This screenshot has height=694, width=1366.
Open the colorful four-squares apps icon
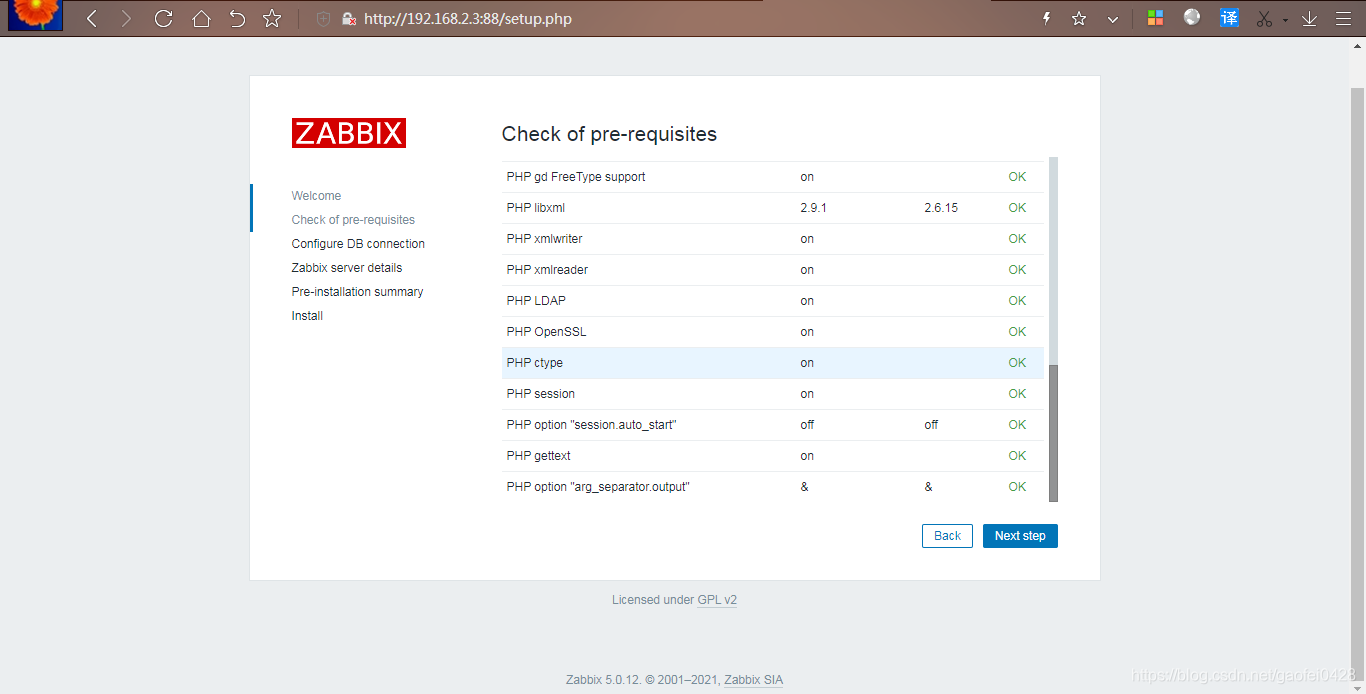1155,18
